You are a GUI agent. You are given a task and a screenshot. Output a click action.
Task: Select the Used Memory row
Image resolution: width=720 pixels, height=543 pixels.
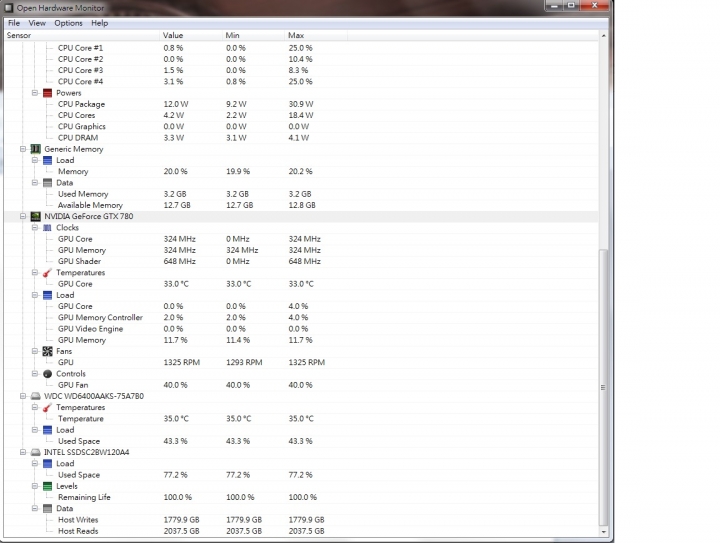point(301,194)
